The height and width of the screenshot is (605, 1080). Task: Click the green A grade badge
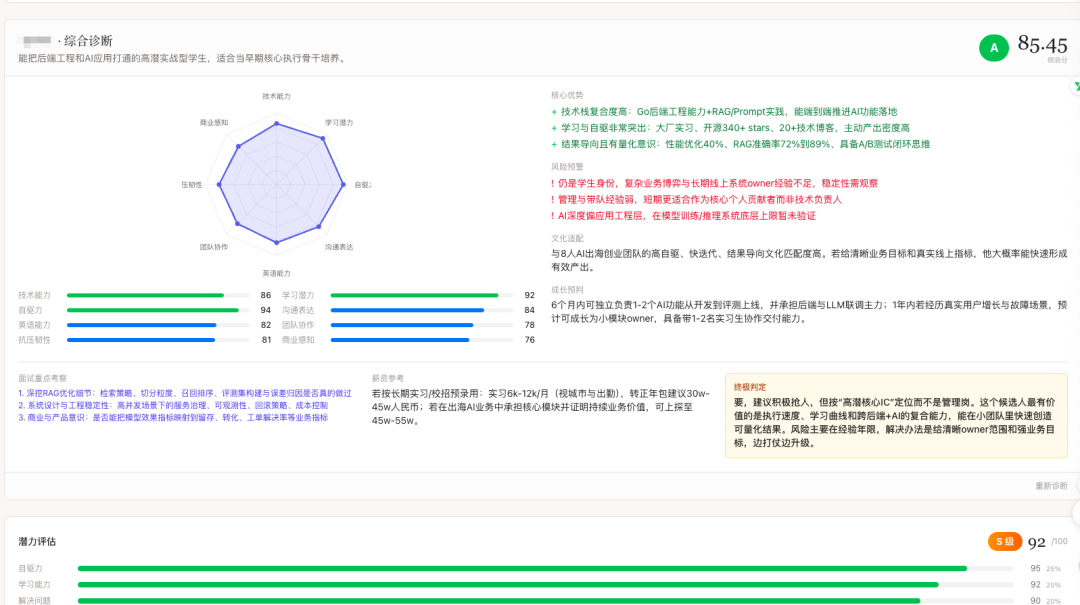[993, 47]
